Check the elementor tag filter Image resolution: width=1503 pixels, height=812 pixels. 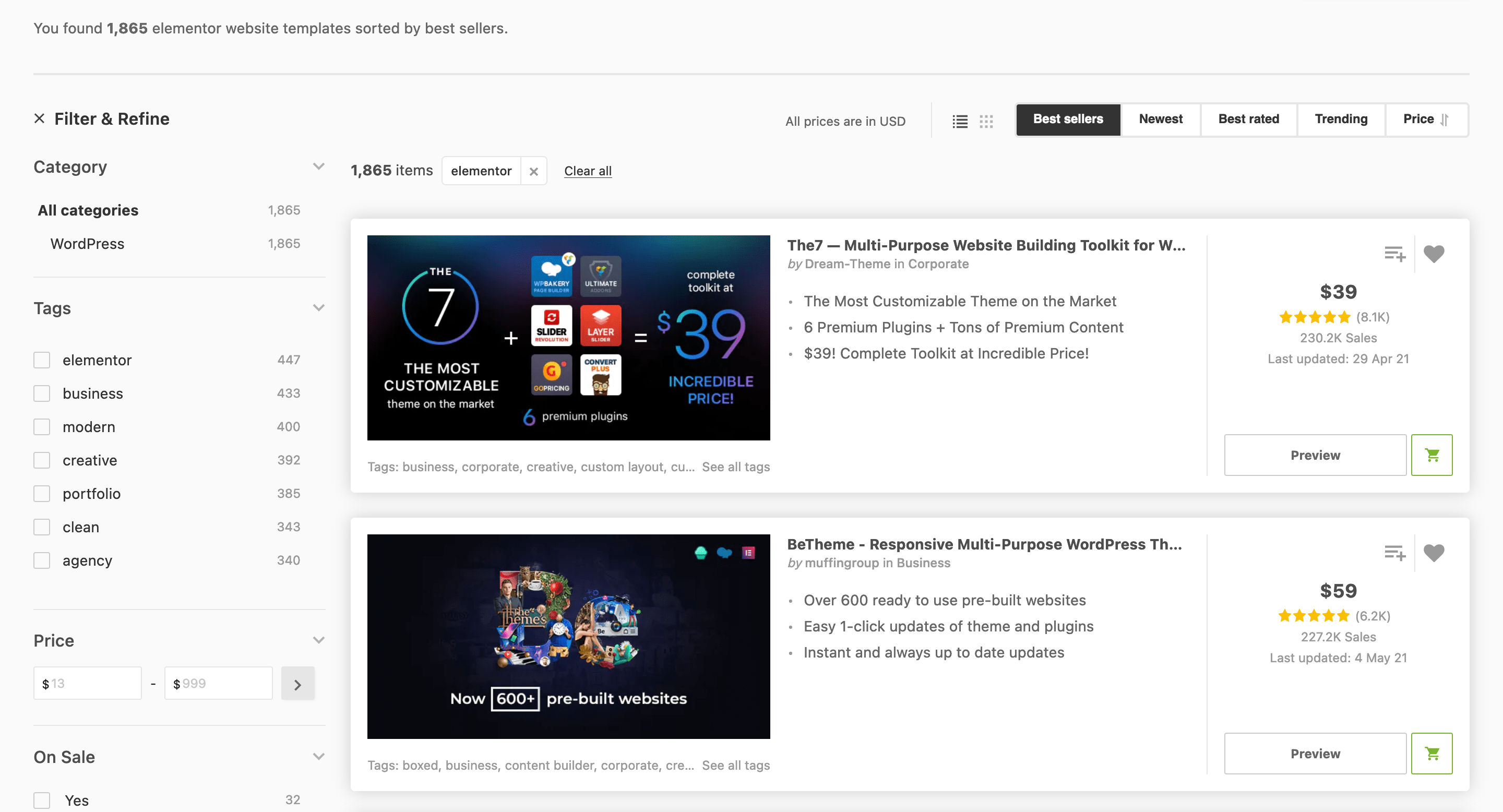[x=42, y=360]
